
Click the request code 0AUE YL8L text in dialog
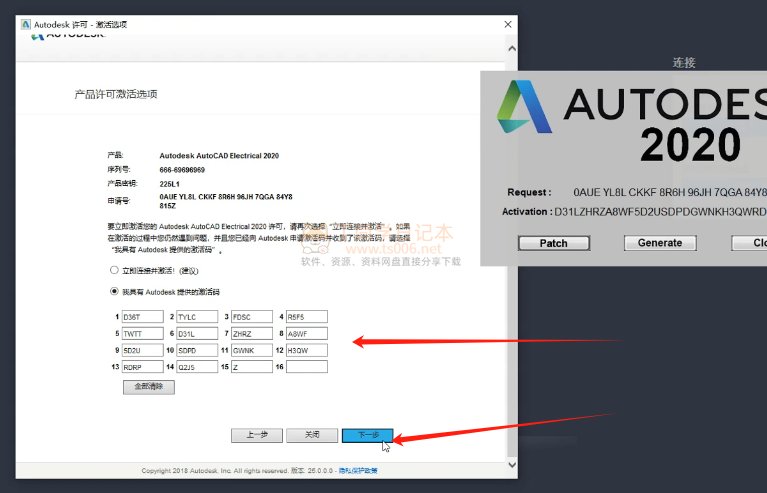point(226,201)
